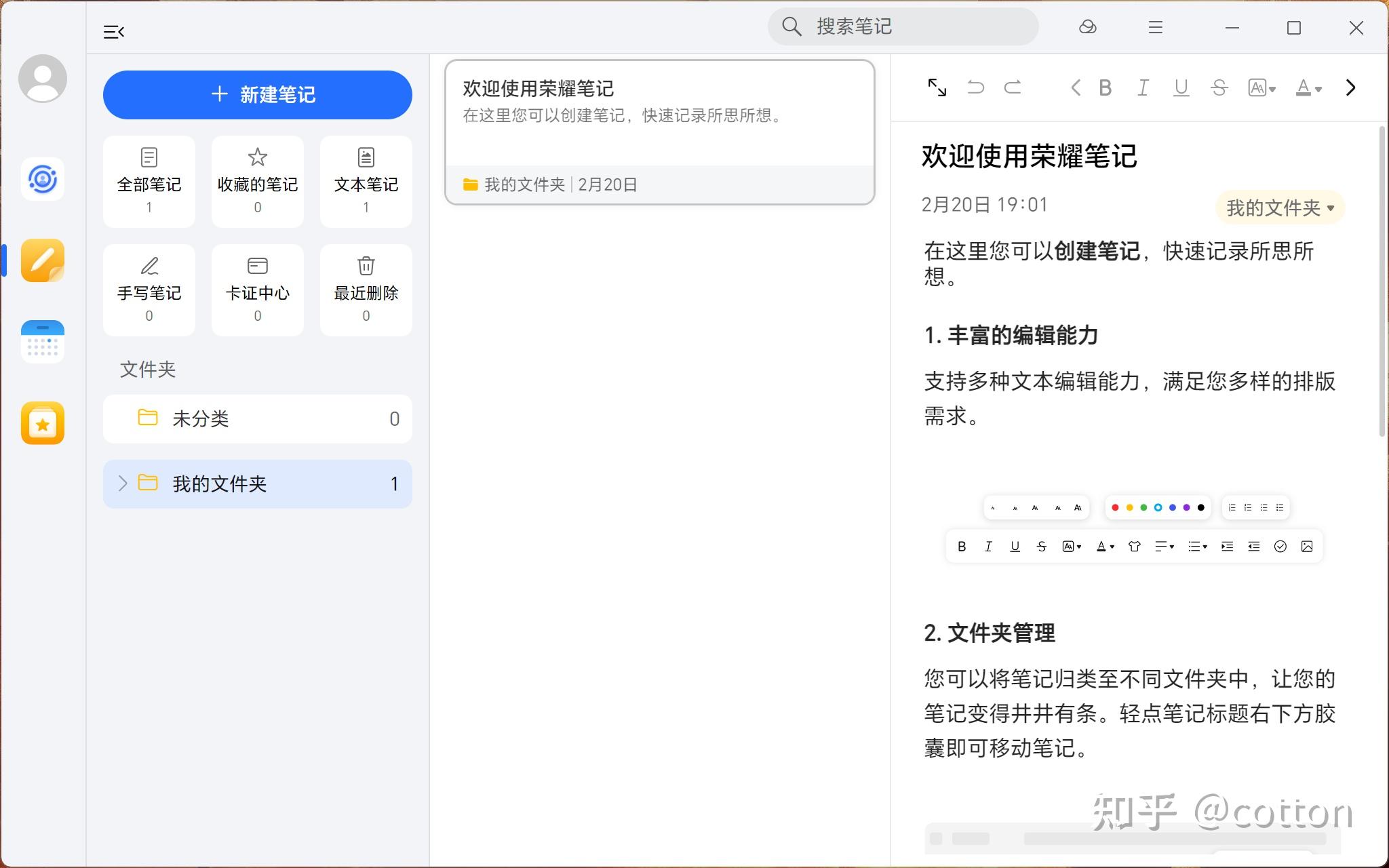This screenshot has height=868, width=1389.
Task: Open 收藏的笔记 category
Action: pos(258,181)
